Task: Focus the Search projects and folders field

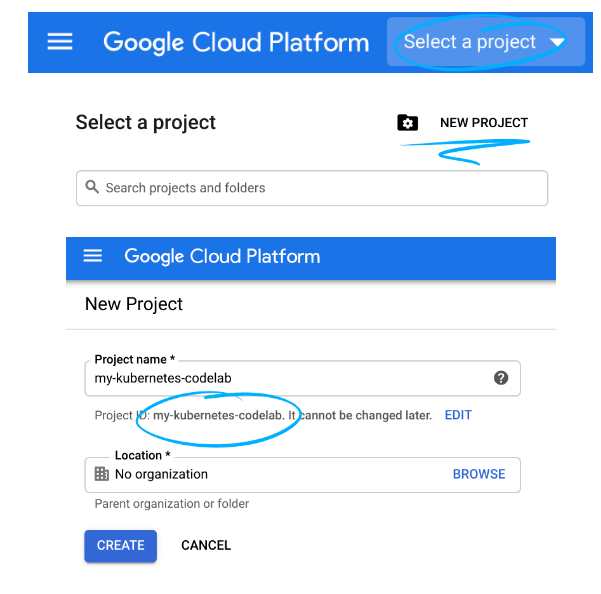Action: click(x=312, y=188)
